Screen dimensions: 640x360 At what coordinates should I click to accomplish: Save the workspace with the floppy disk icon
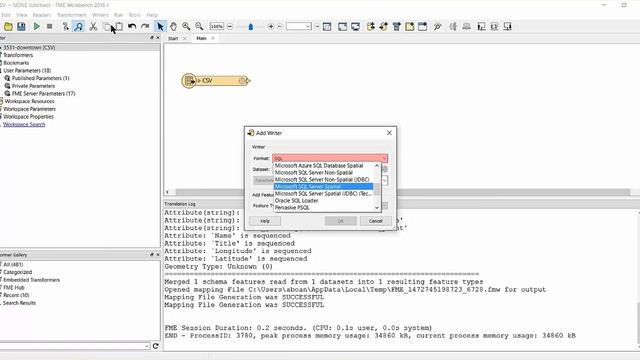click(21, 27)
